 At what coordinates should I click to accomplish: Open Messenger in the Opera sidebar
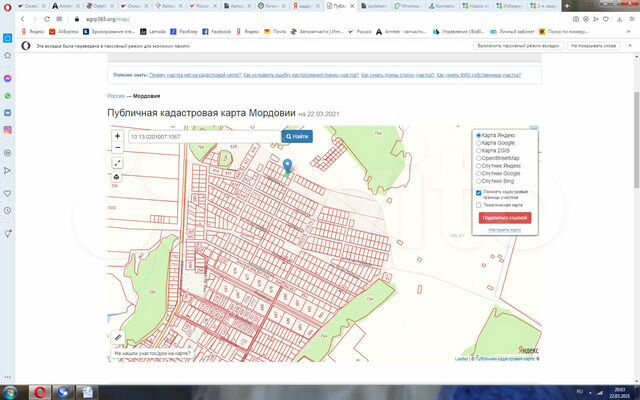tap(7, 78)
